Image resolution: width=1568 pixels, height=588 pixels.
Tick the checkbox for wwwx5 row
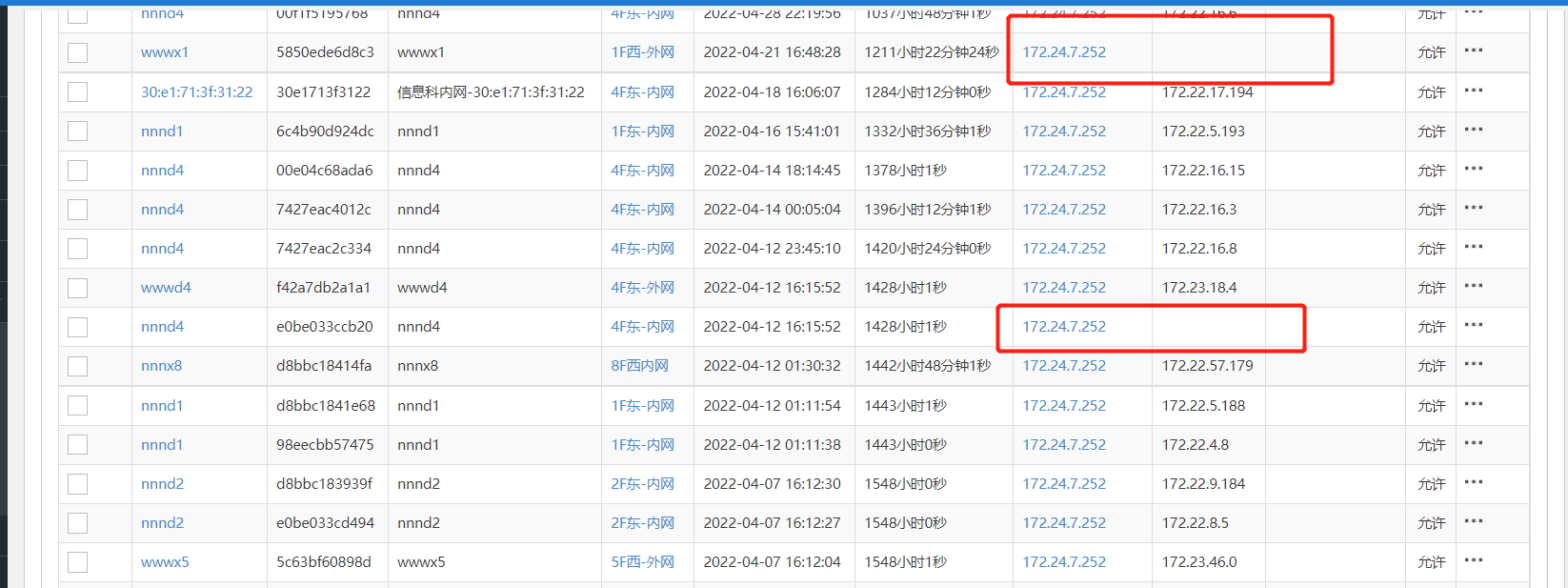tap(78, 562)
